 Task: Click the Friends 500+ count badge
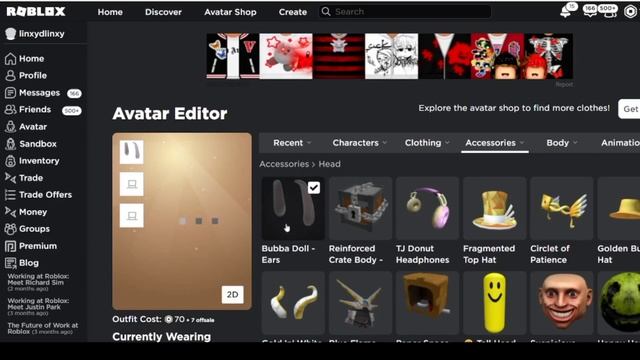tap(71, 111)
